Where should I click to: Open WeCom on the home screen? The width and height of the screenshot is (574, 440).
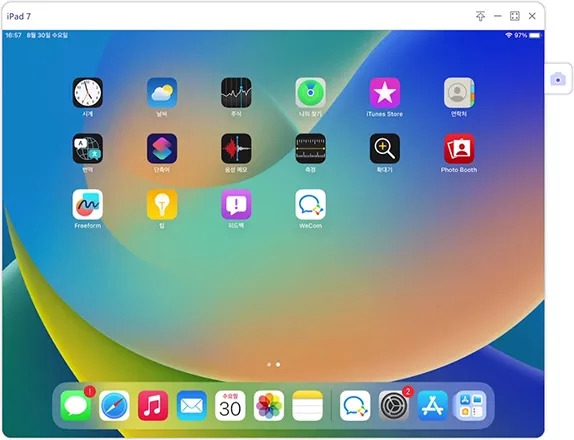click(x=310, y=205)
